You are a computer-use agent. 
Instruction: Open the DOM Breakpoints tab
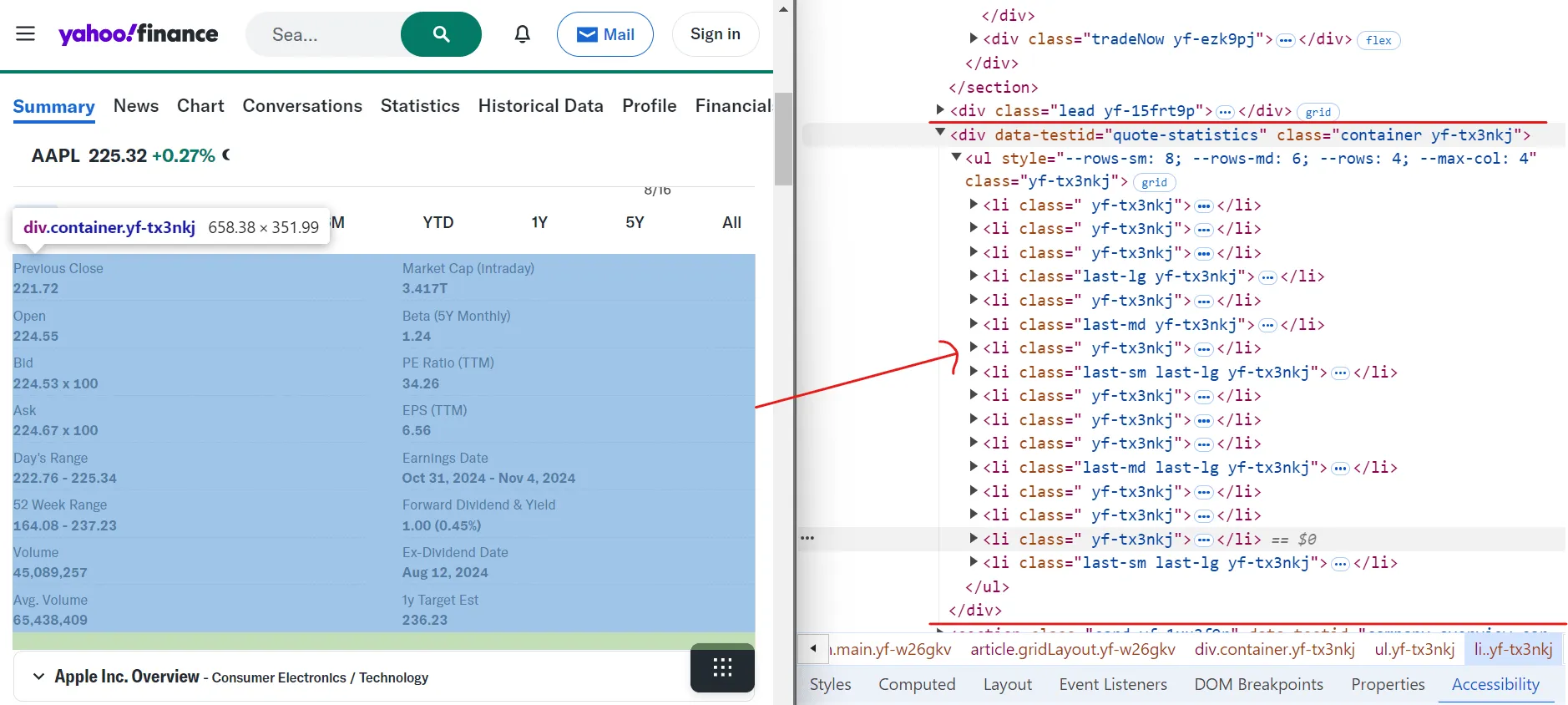(x=1259, y=684)
